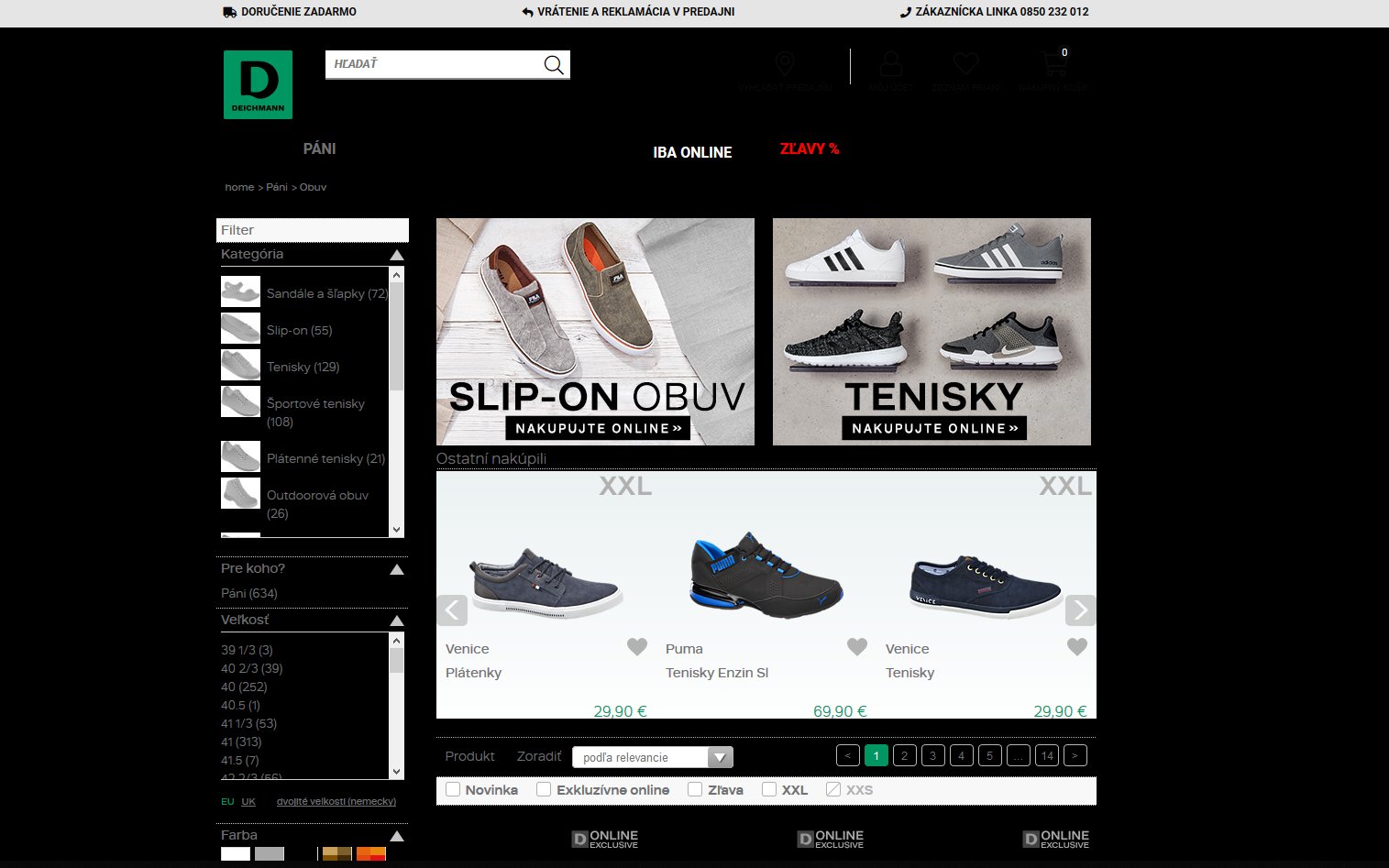Go to page 14
This screenshot has height=868, width=1389.
1047,755
